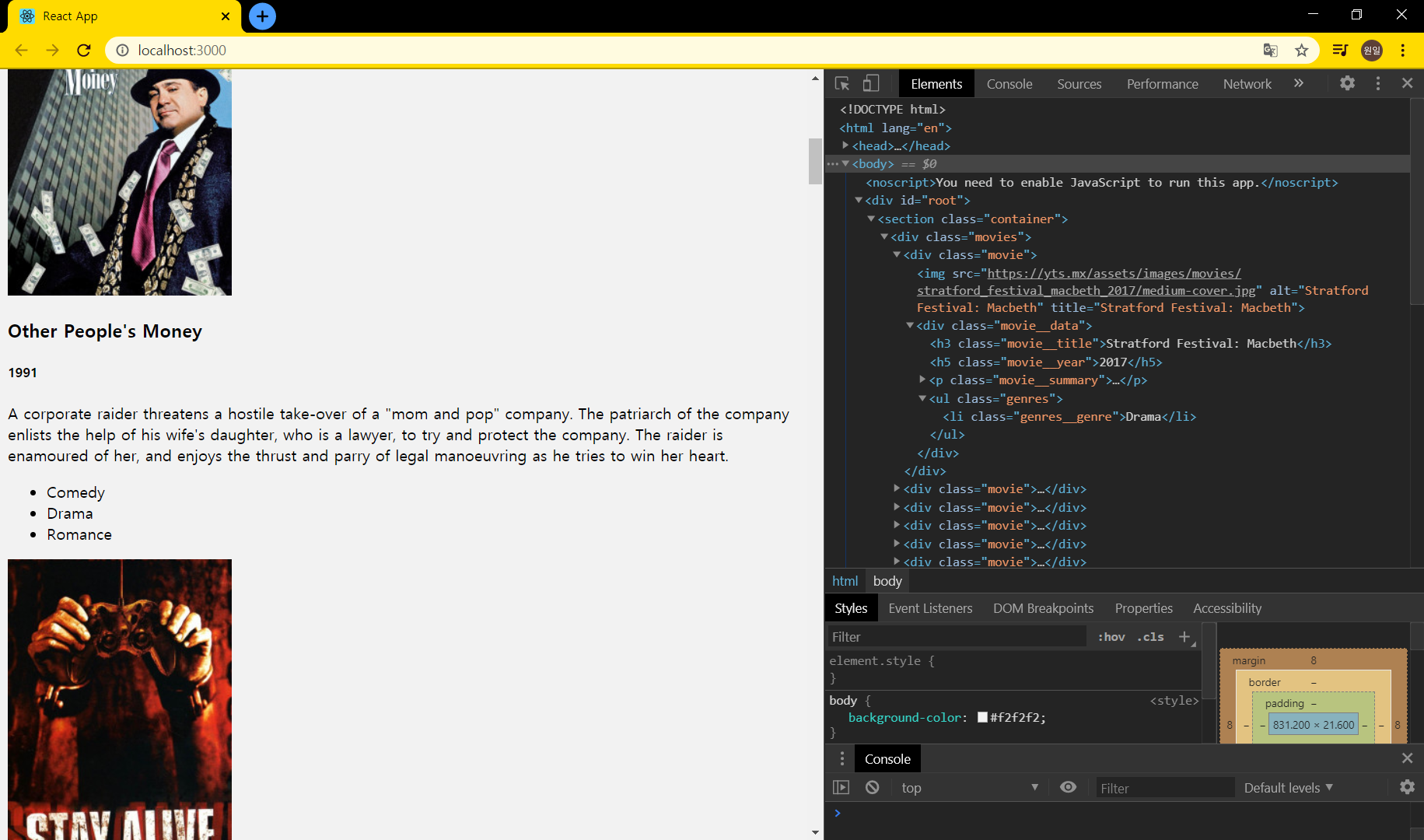Open the DevTools customize three-dot menu
This screenshot has width=1424, height=840.
pos(1378,83)
